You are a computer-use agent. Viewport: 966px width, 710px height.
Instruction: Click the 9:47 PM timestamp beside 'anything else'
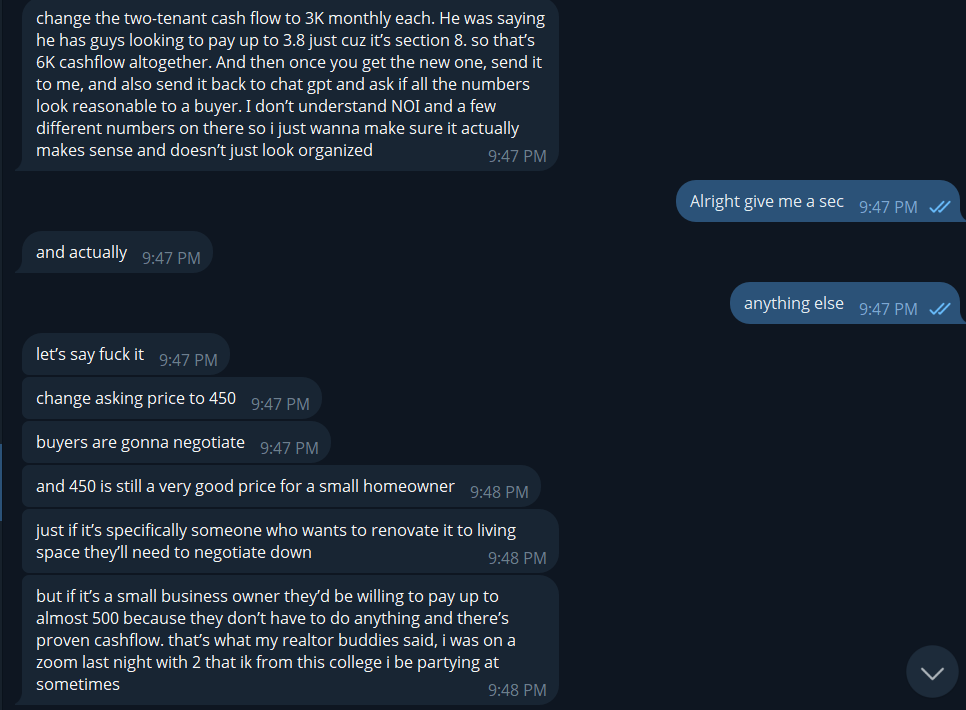888,308
